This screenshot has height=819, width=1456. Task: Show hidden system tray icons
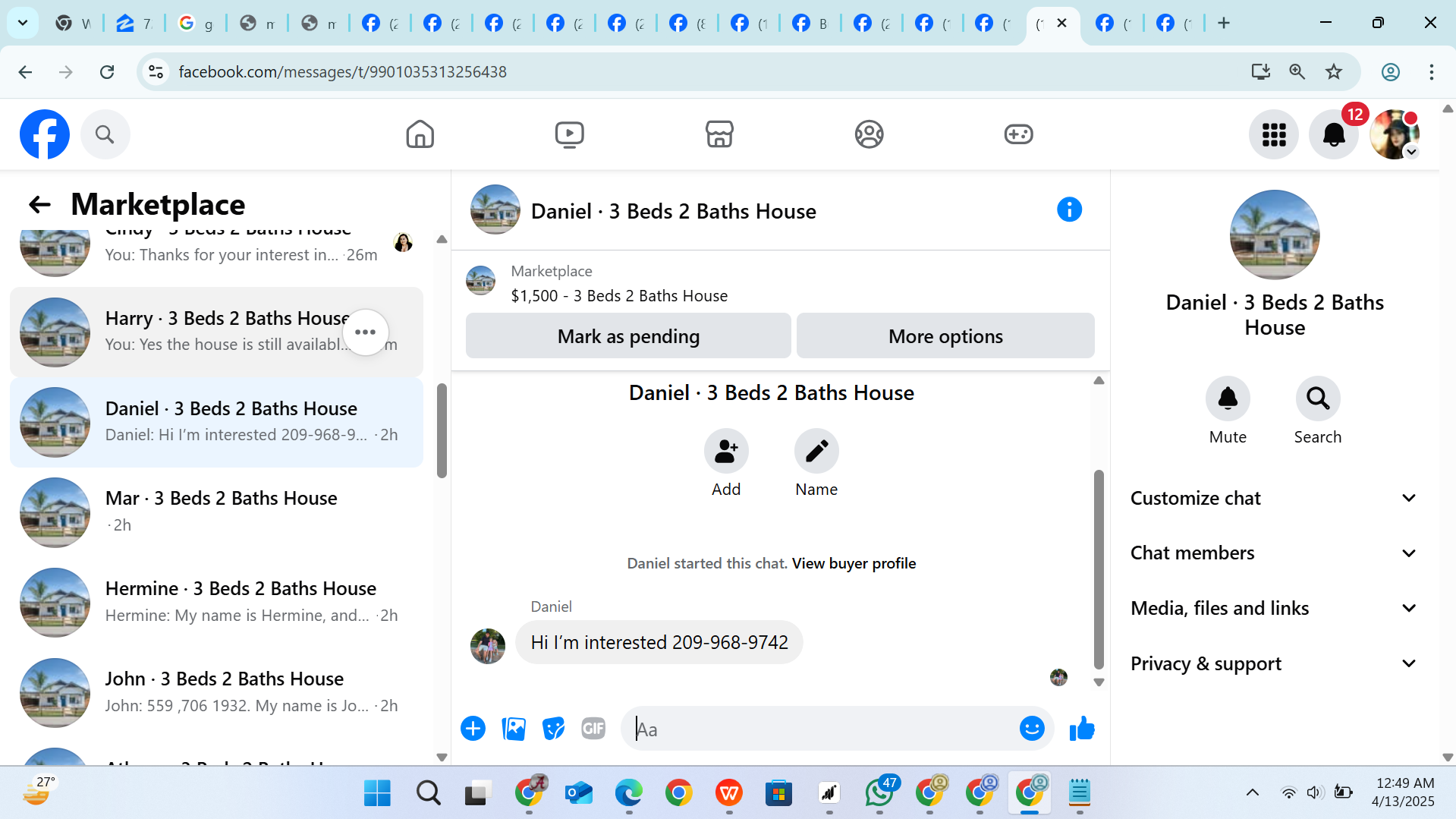tap(1253, 792)
